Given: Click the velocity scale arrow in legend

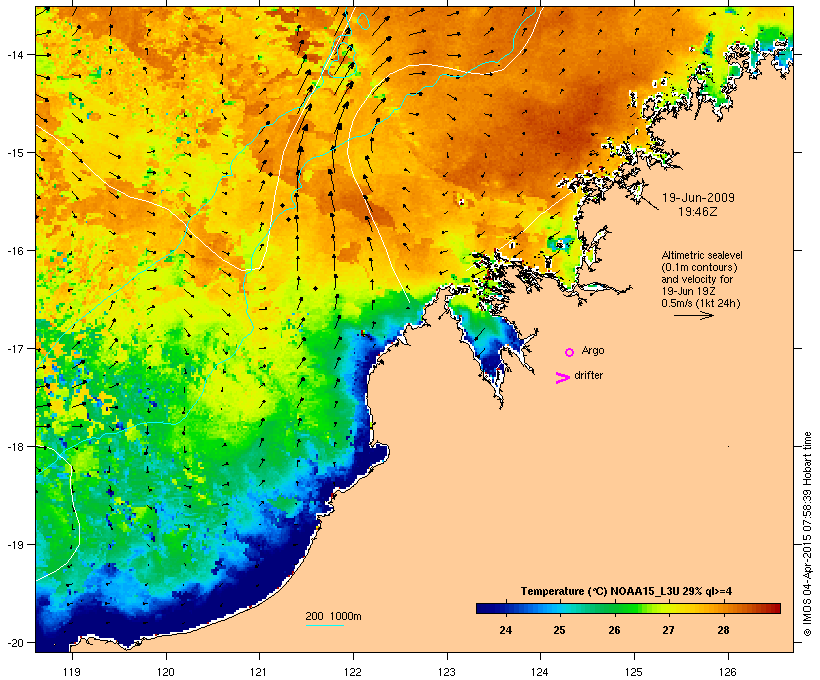Looking at the screenshot, I should (693, 315).
